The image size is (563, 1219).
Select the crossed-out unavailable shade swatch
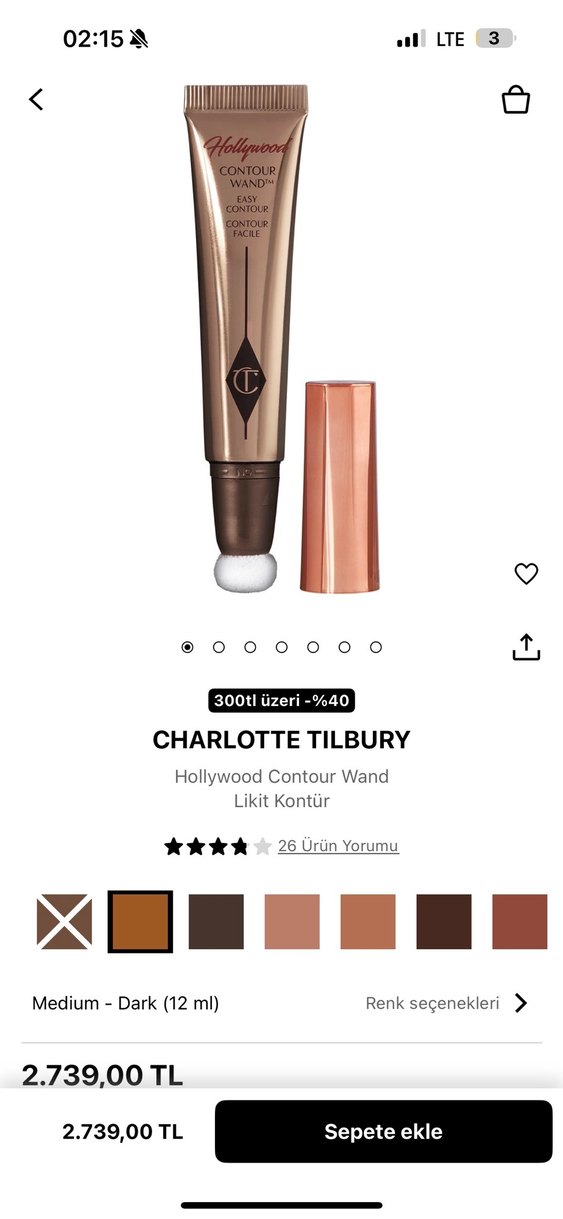(64, 922)
